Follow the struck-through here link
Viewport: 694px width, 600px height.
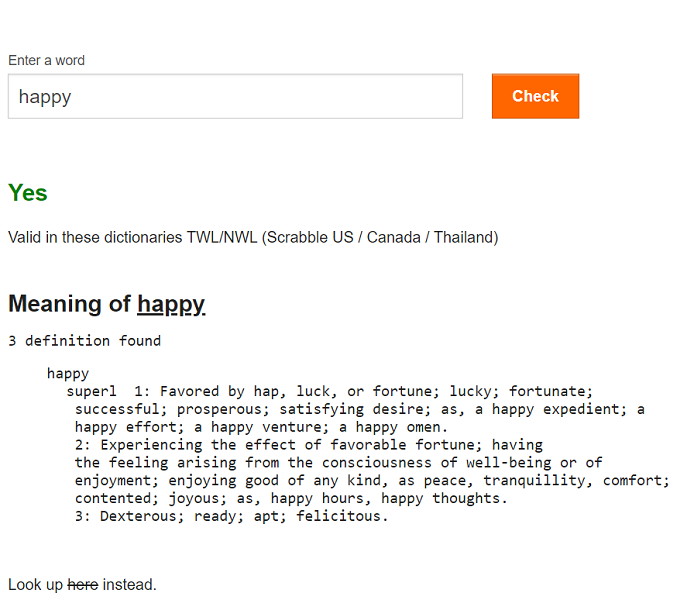[83, 585]
